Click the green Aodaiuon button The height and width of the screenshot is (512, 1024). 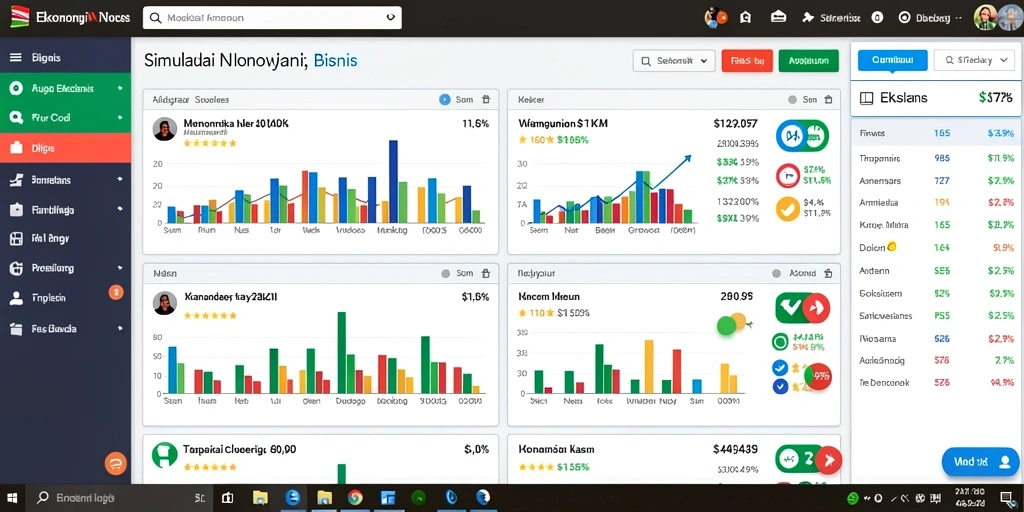808,61
